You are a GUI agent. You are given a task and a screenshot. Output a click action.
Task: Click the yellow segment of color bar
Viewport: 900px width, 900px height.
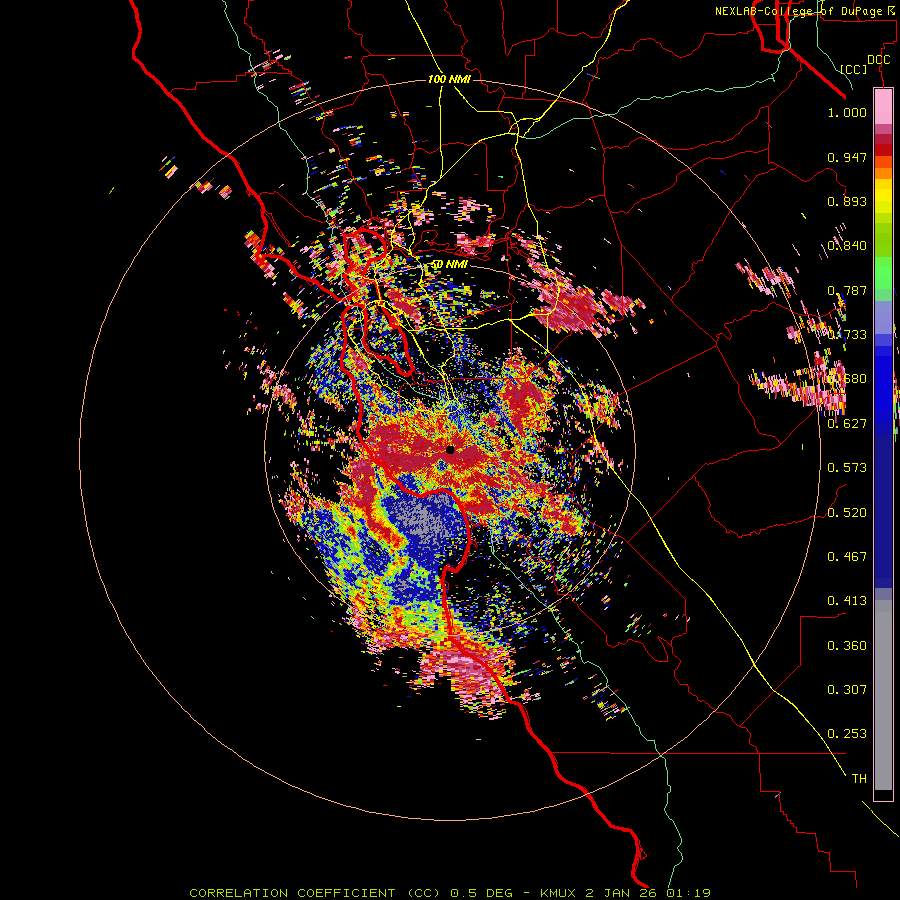[x=883, y=196]
